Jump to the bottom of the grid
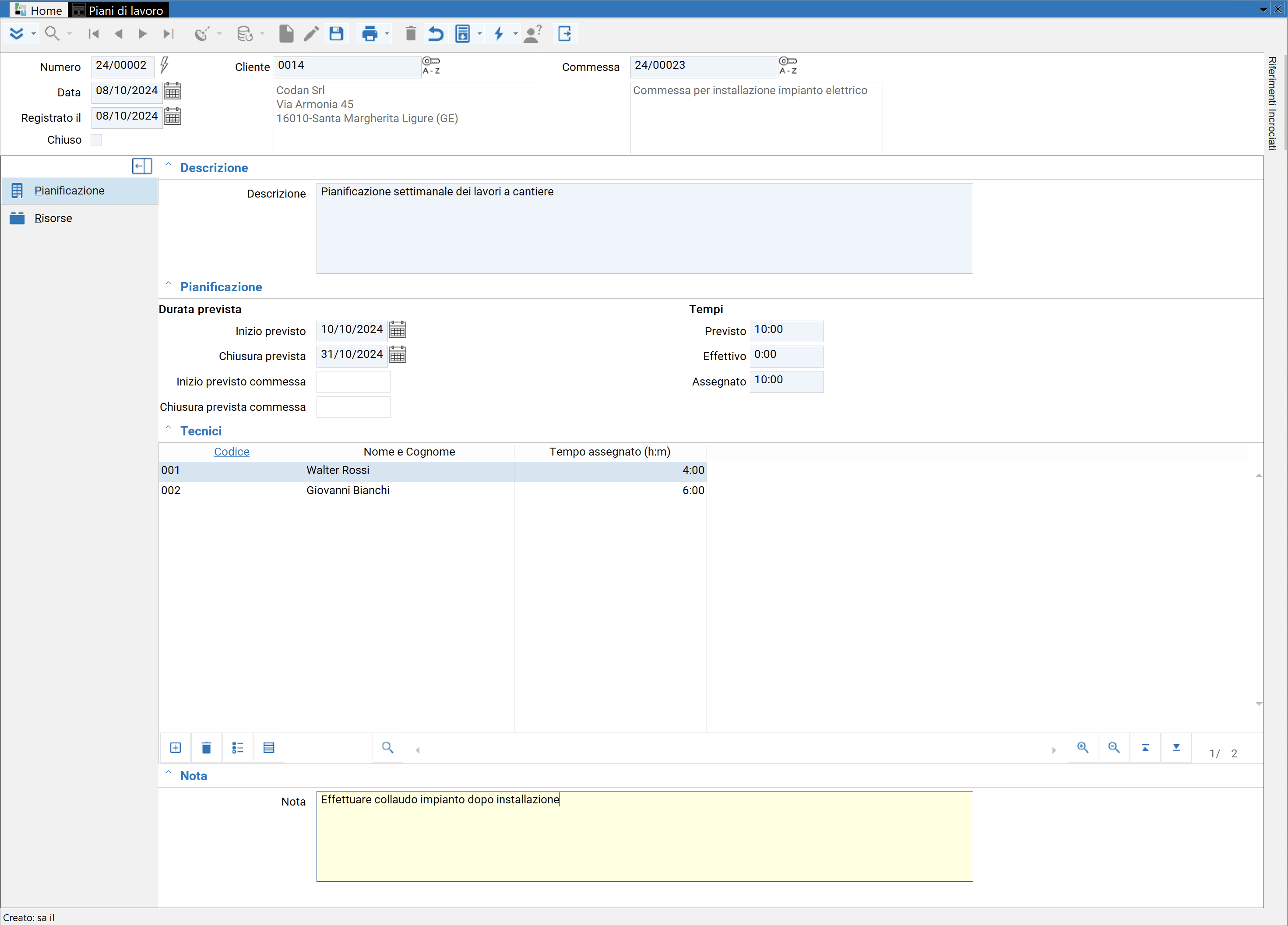This screenshot has height=926, width=1288. click(x=1177, y=748)
